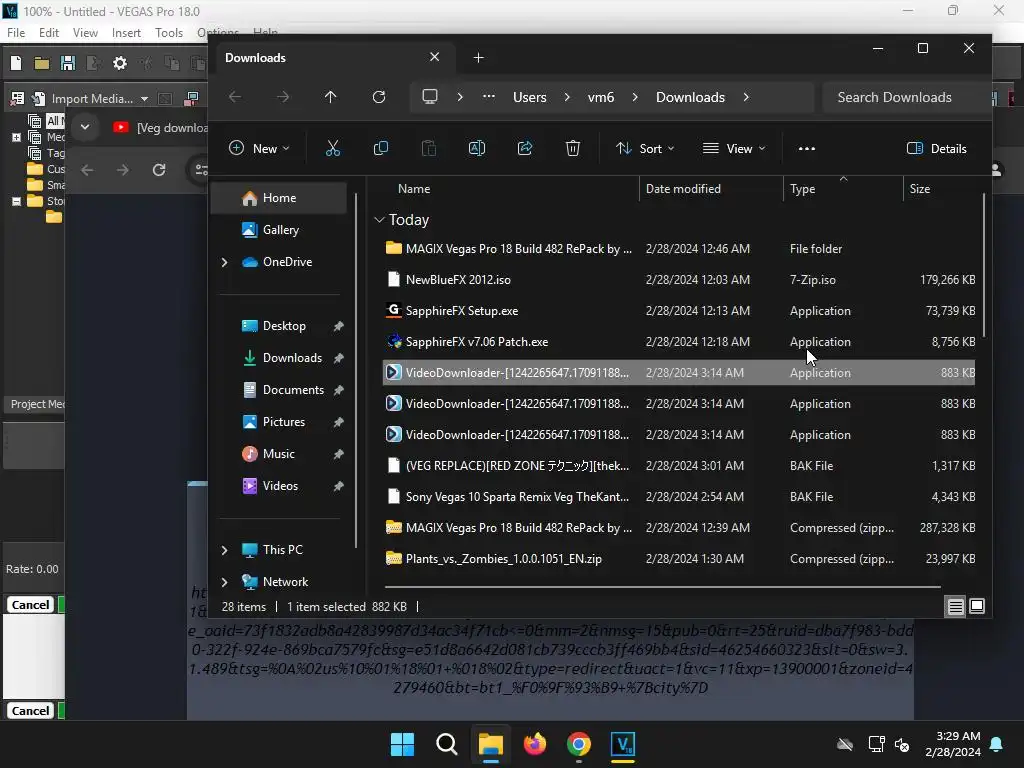Open Search from the taskbar

[x=447, y=744]
